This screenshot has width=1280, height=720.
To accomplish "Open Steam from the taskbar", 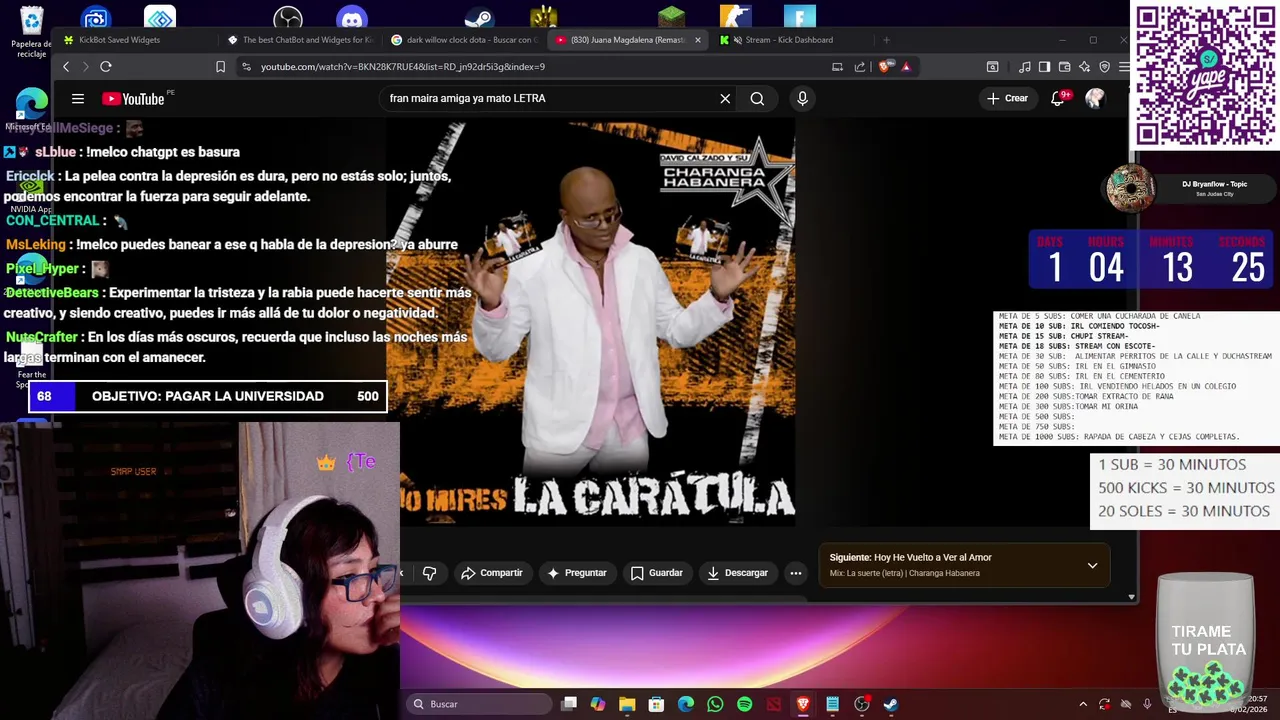I will pos(890,704).
